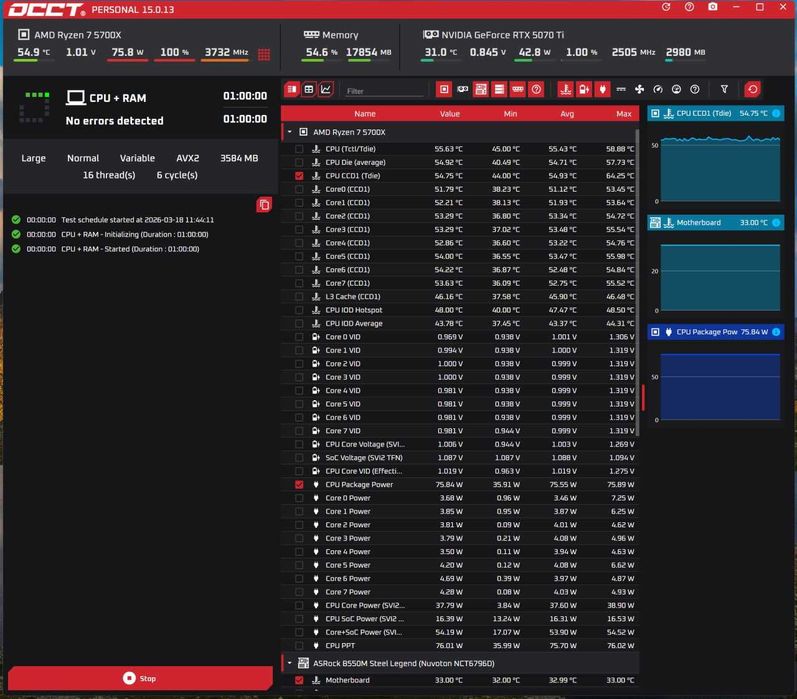This screenshot has height=699, width=797.
Task: Check the CPU Die (average) checkbox
Action: (299, 162)
